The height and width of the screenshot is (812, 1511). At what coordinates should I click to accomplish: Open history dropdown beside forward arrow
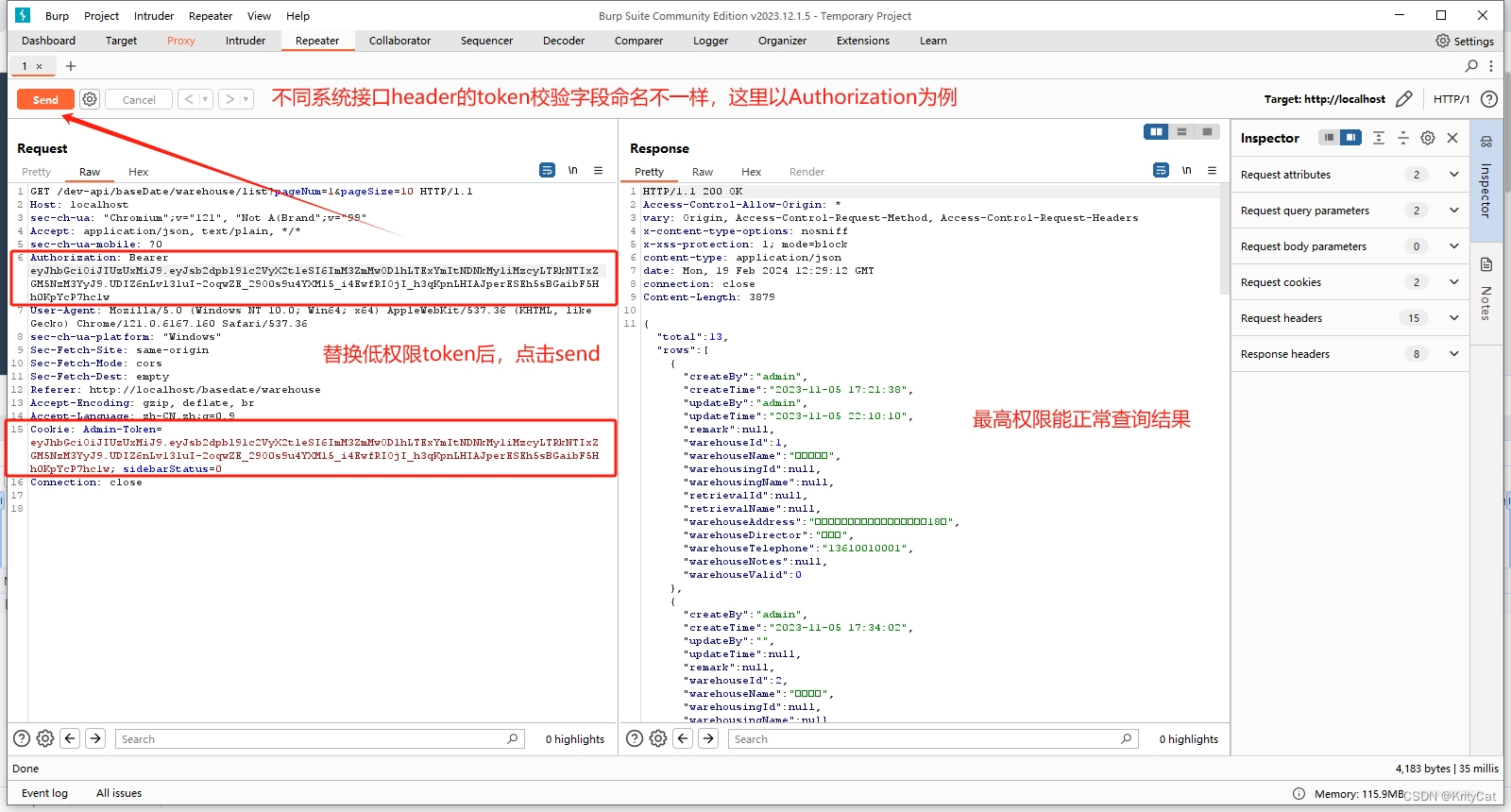click(246, 99)
